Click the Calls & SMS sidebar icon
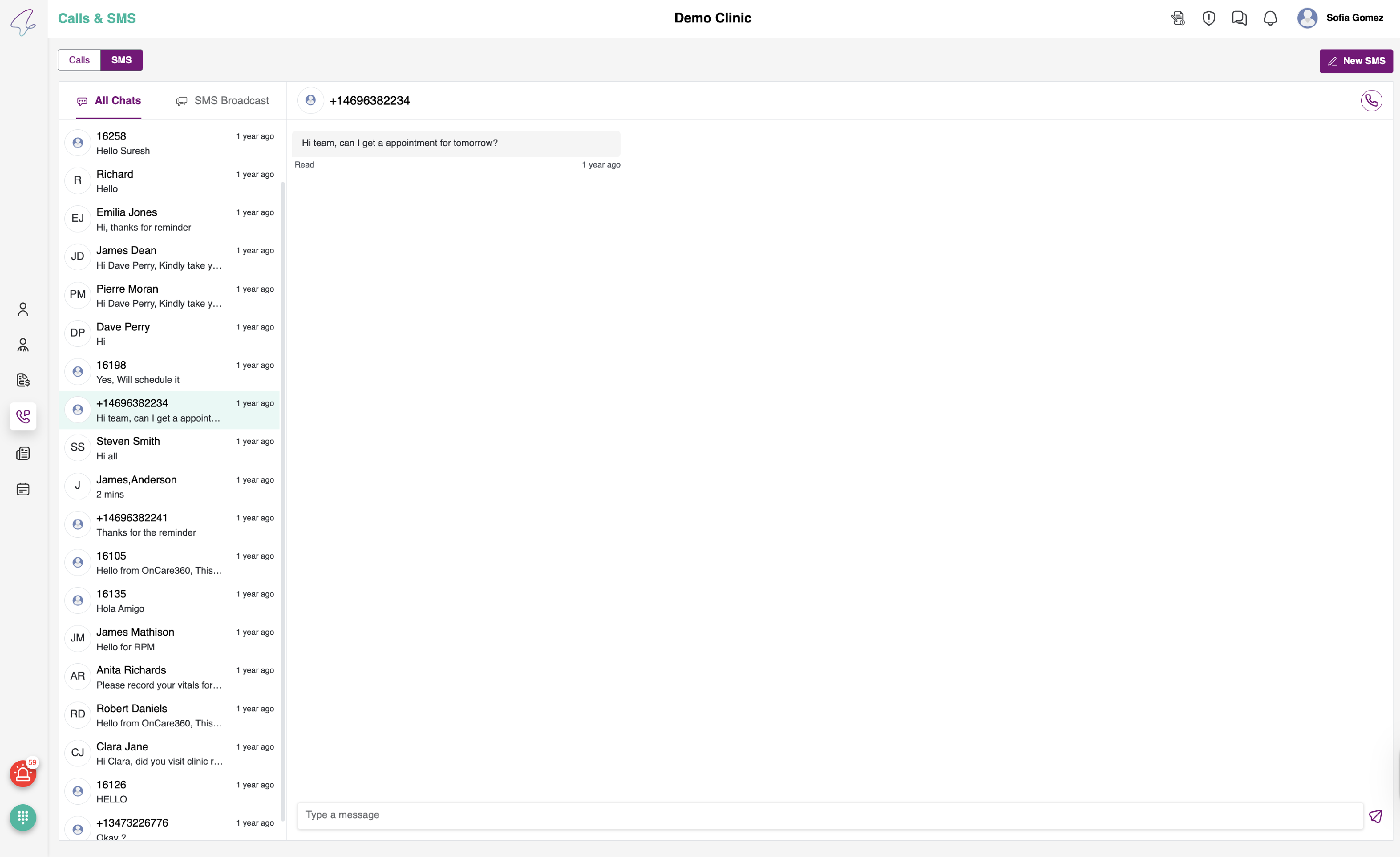 coord(23,416)
